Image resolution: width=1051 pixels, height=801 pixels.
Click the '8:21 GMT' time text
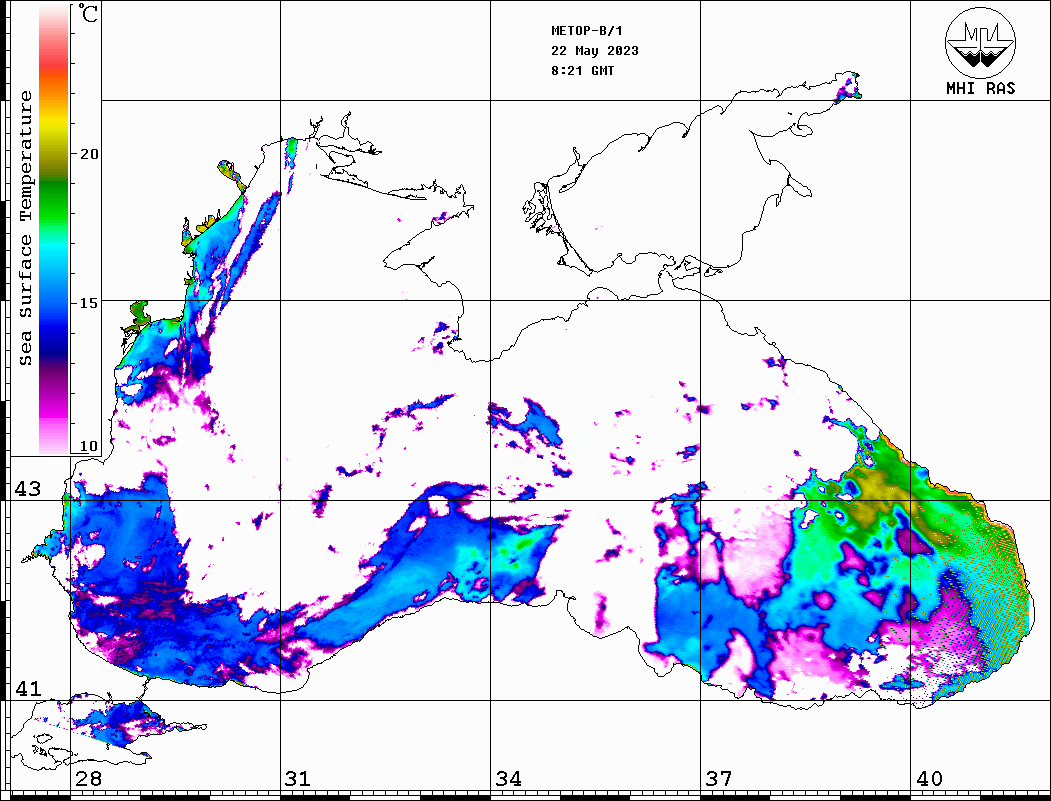582,70
